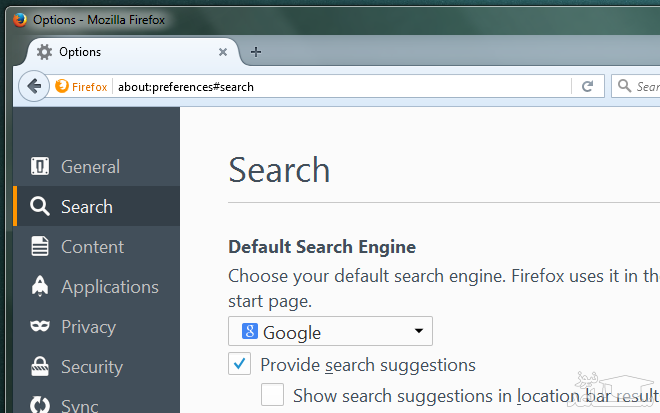Reload the page with the refresh icon
The width and height of the screenshot is (660, 413).
[x=588, y=86]
